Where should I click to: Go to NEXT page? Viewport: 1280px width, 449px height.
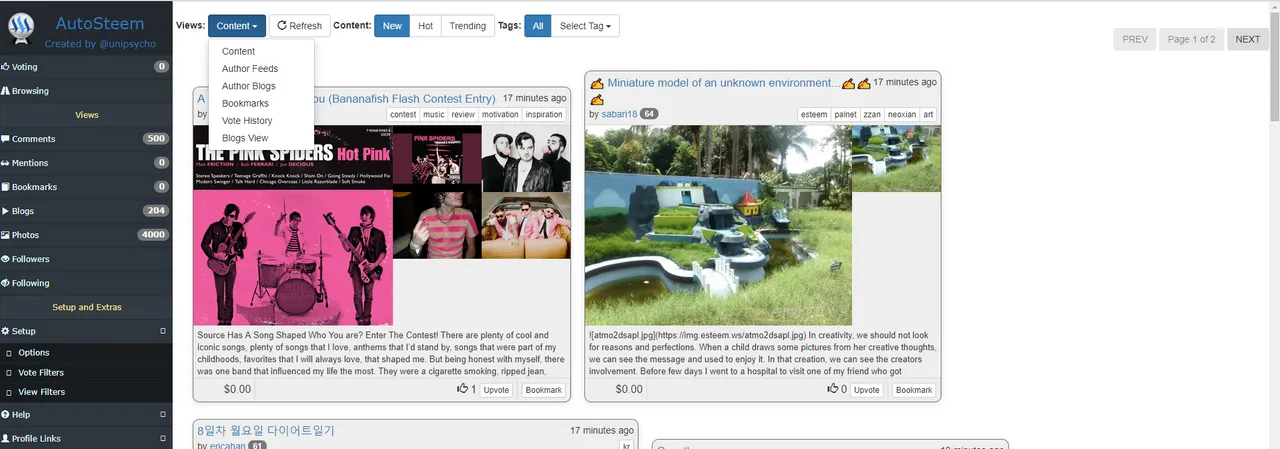pyautogui.click(x=1248, y=39)
